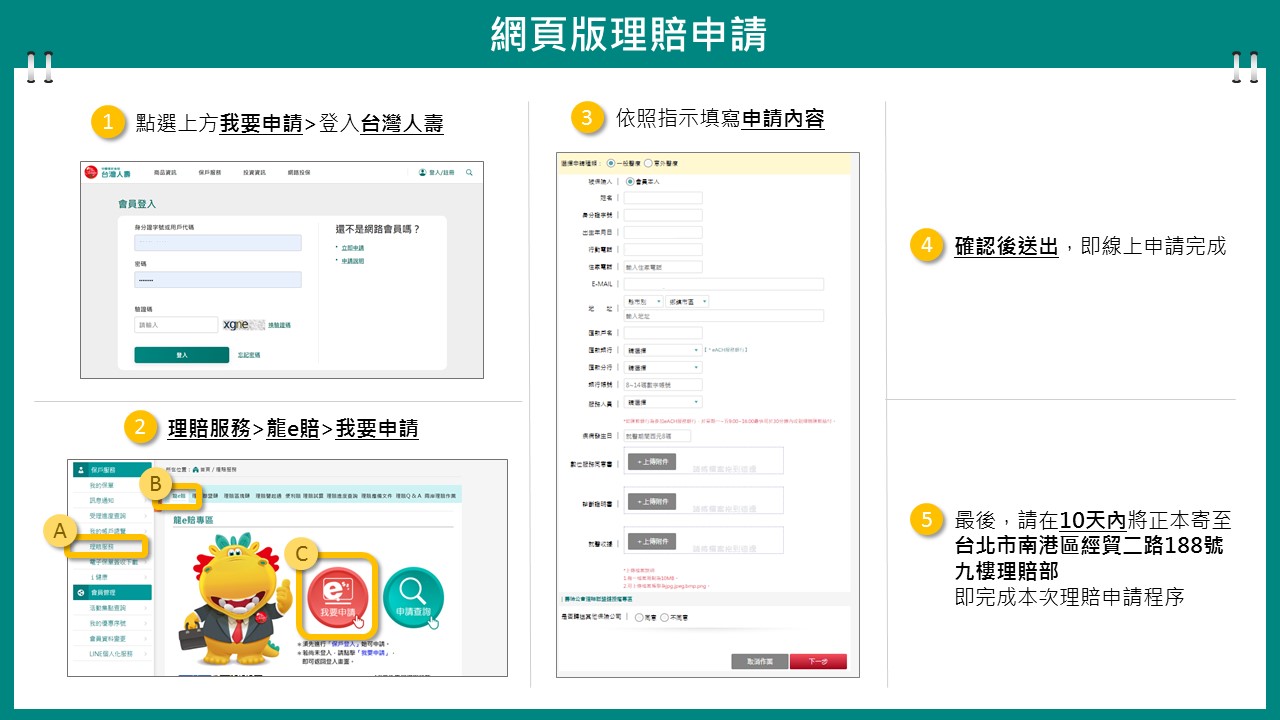Open the 匯款銀行 dropdown
1280x720 pixels.
pyautogui.click(x=663, y=350)
